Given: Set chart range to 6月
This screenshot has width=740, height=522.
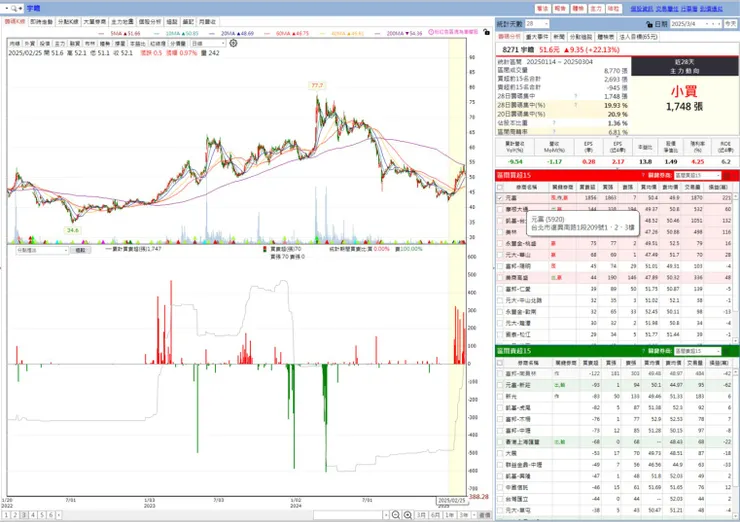Looking at the screenshot, I should pyautogui.click(x=435, y=515).
